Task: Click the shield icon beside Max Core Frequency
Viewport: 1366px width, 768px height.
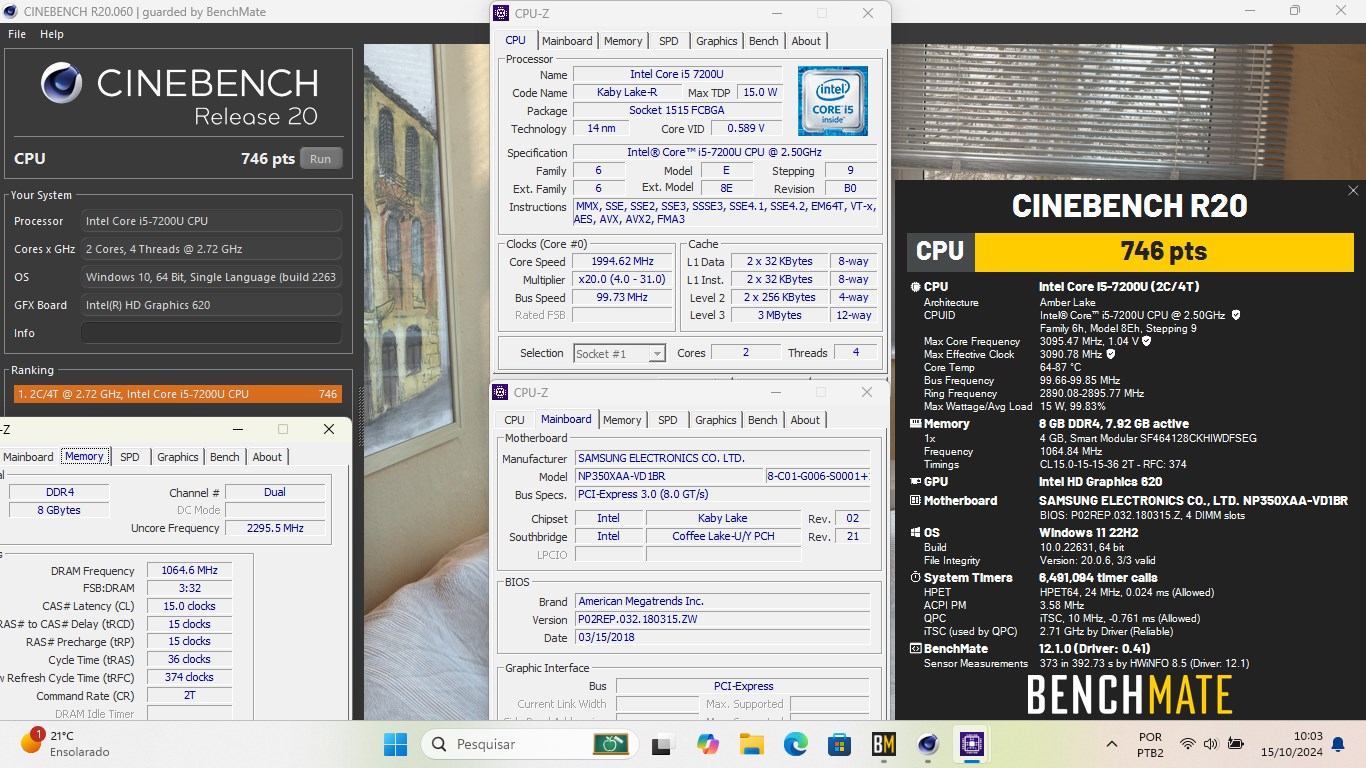Action: click(x=1146, y=341)
